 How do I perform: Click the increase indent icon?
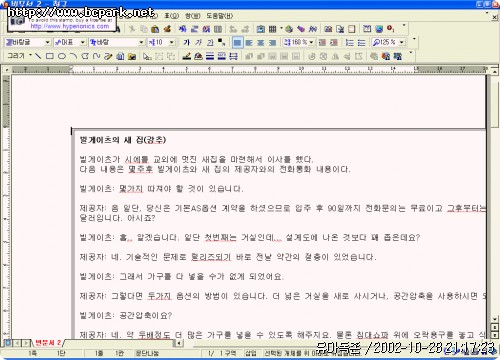coord(334,42)
